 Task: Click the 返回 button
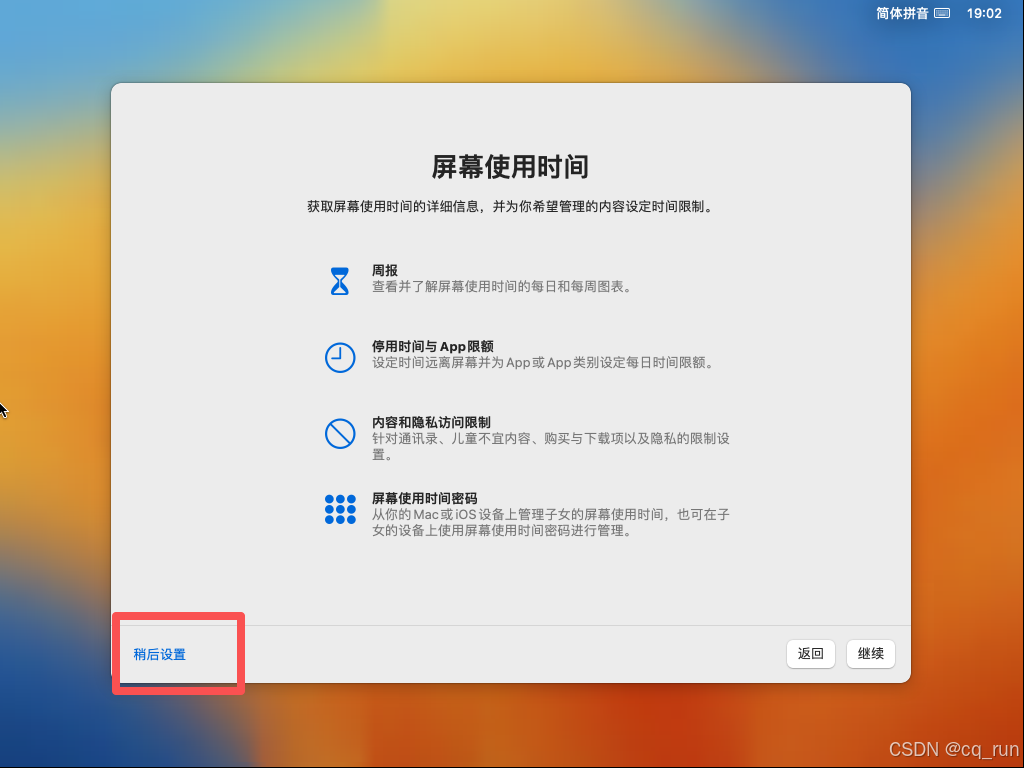click(x=810, y=654)
